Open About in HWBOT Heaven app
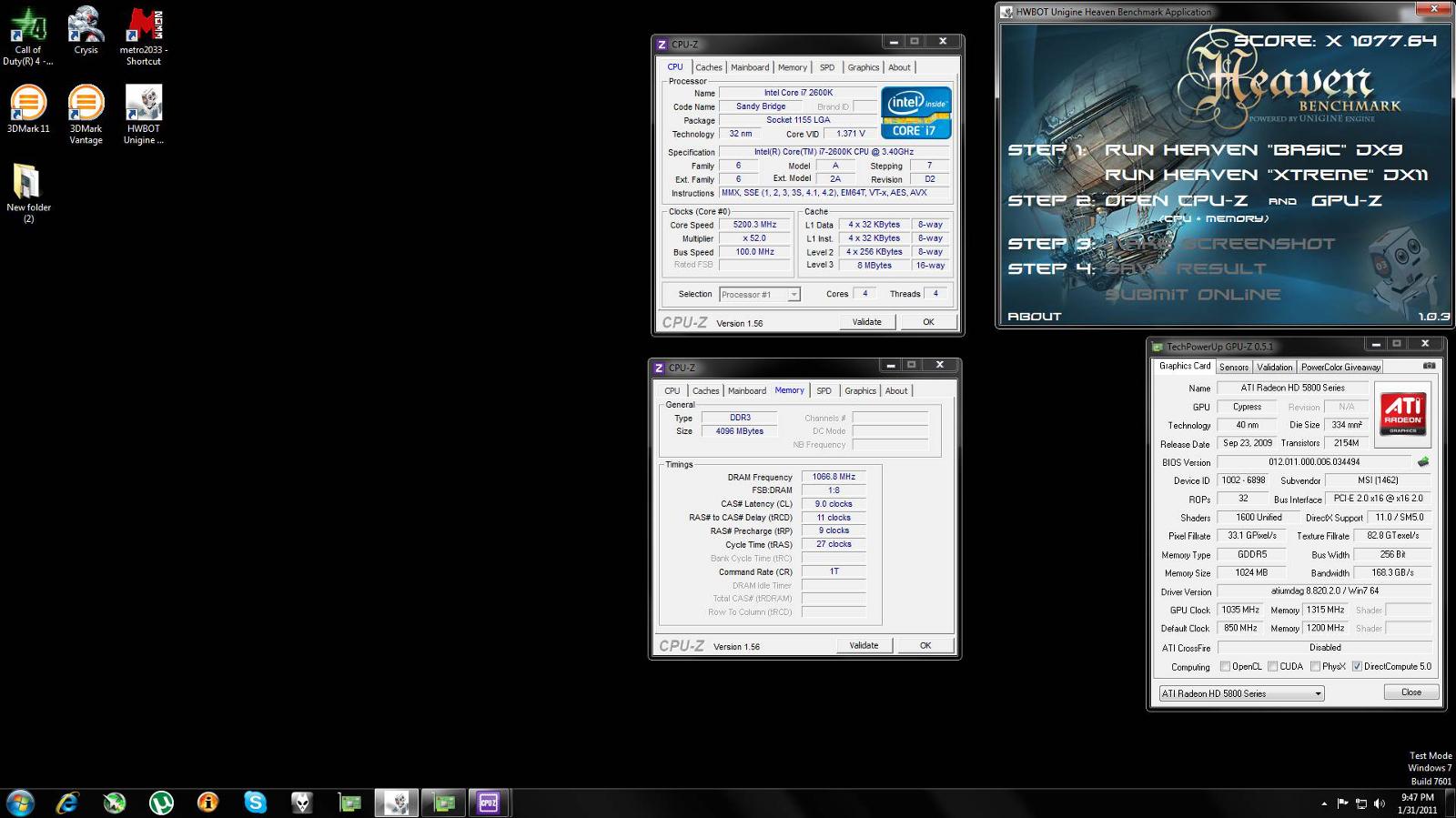 (x=1034, y=317)
